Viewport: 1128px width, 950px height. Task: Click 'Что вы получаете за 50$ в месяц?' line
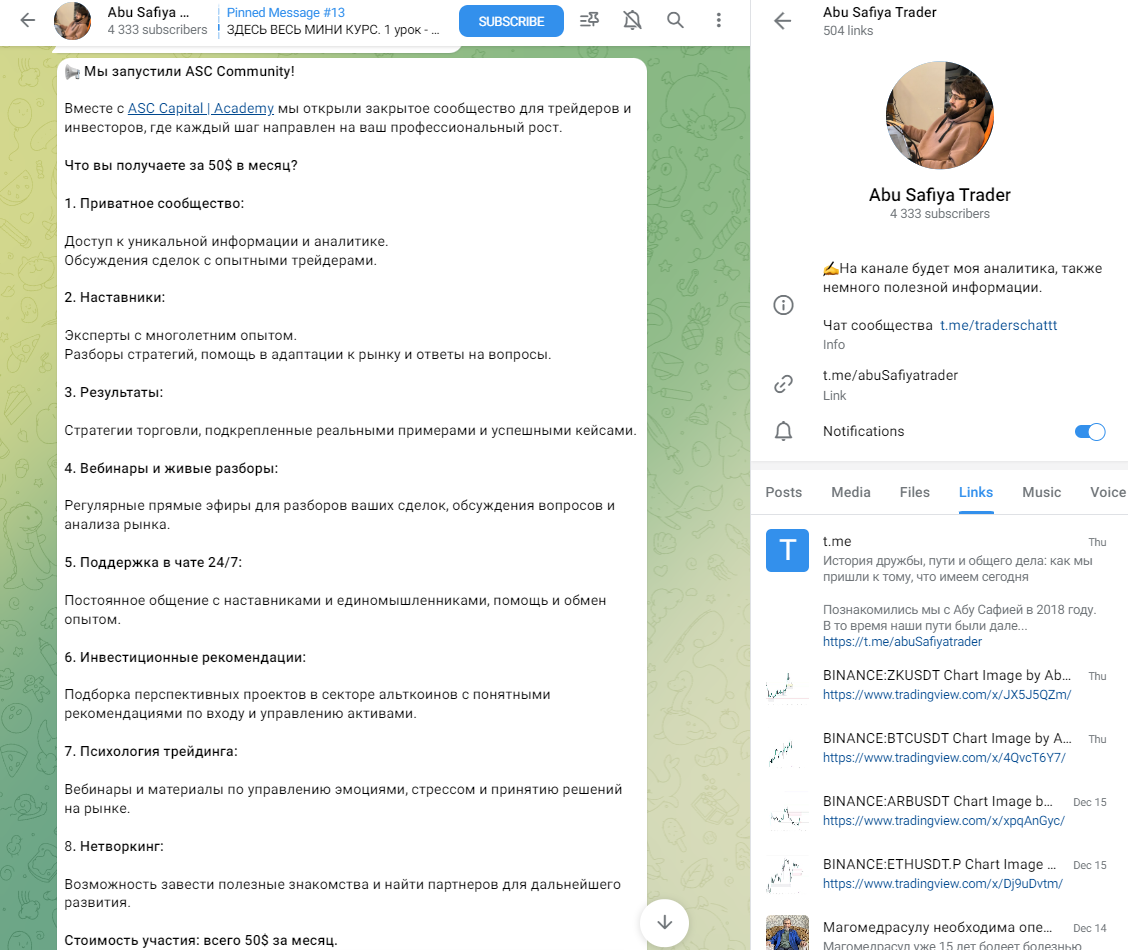tap(181, 165)
